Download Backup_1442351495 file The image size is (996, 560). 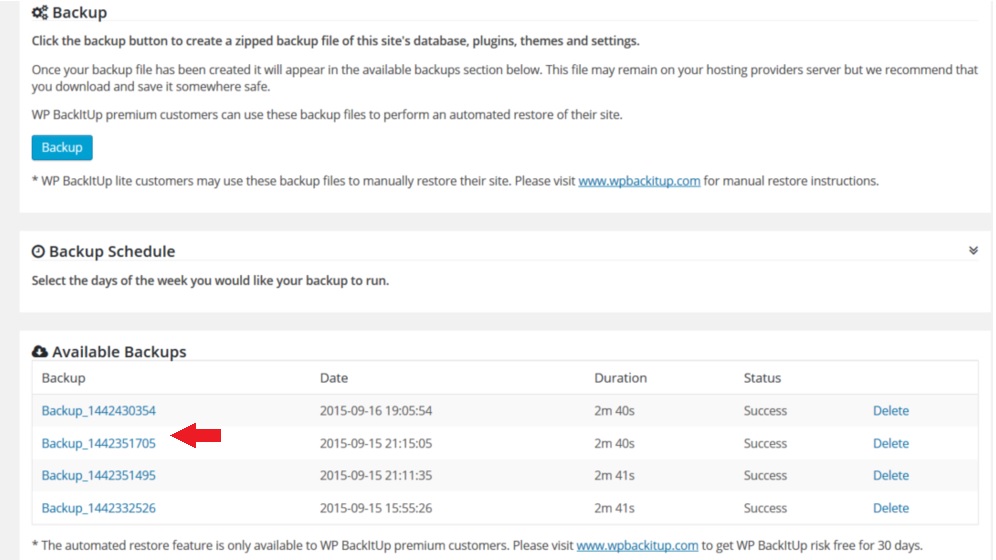98,476
